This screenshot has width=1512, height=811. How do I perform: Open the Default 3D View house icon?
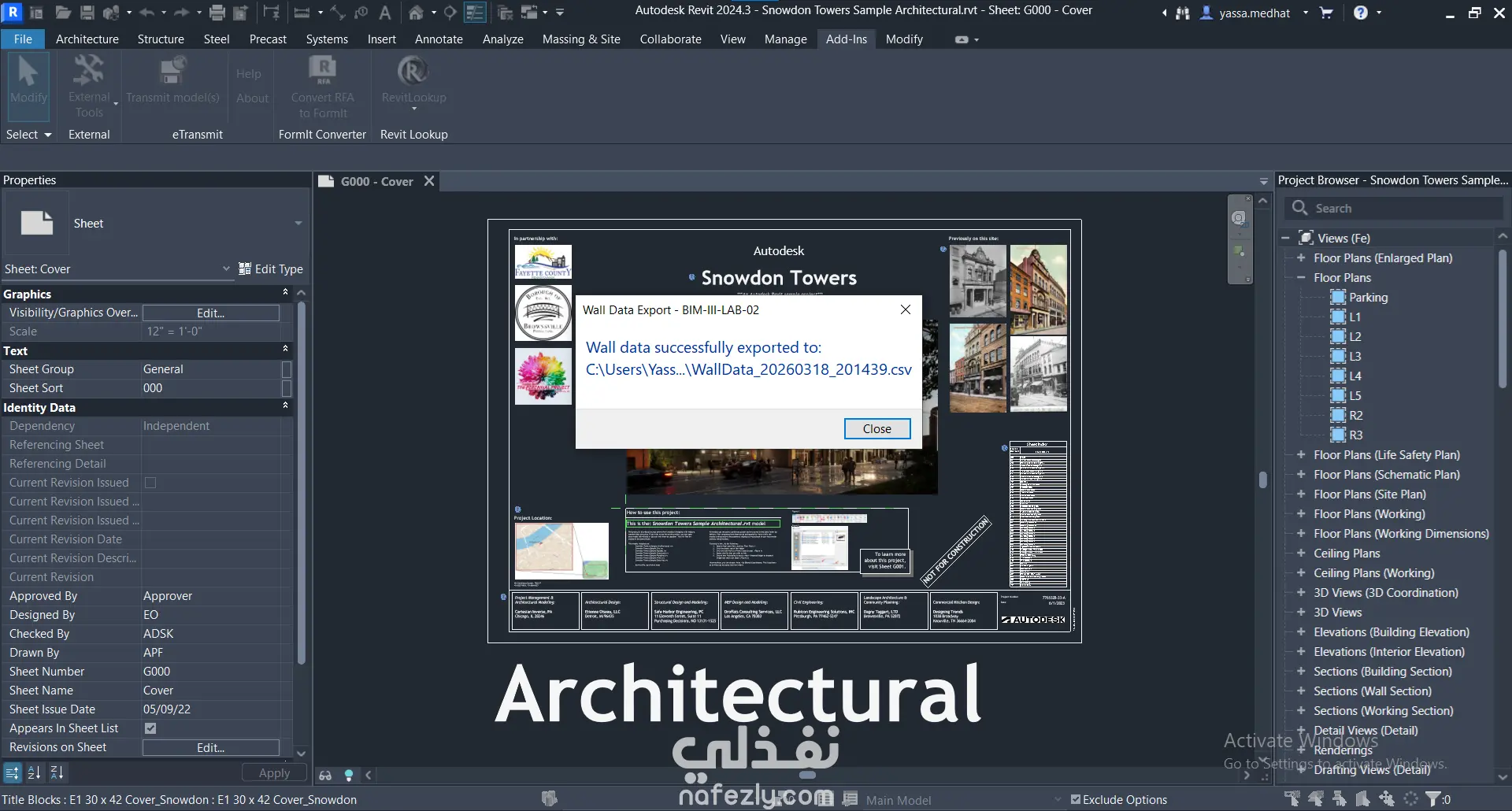pyautogui.click(x=416, y=13)
